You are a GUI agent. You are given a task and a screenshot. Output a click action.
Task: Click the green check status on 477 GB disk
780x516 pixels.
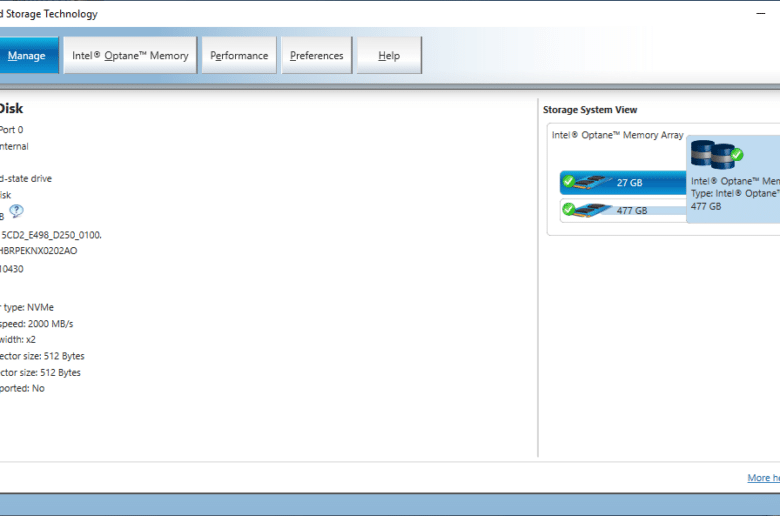click(569, 208)
